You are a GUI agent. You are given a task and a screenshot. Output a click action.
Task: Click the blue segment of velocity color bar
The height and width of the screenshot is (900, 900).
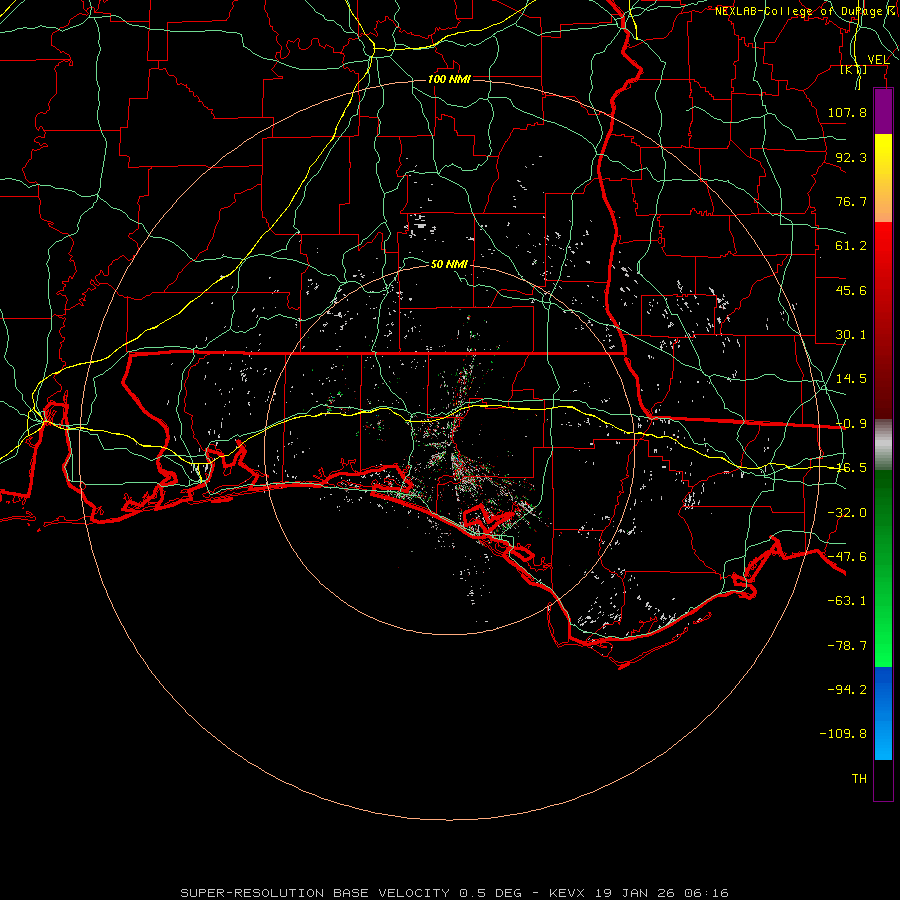pos(883,713)
